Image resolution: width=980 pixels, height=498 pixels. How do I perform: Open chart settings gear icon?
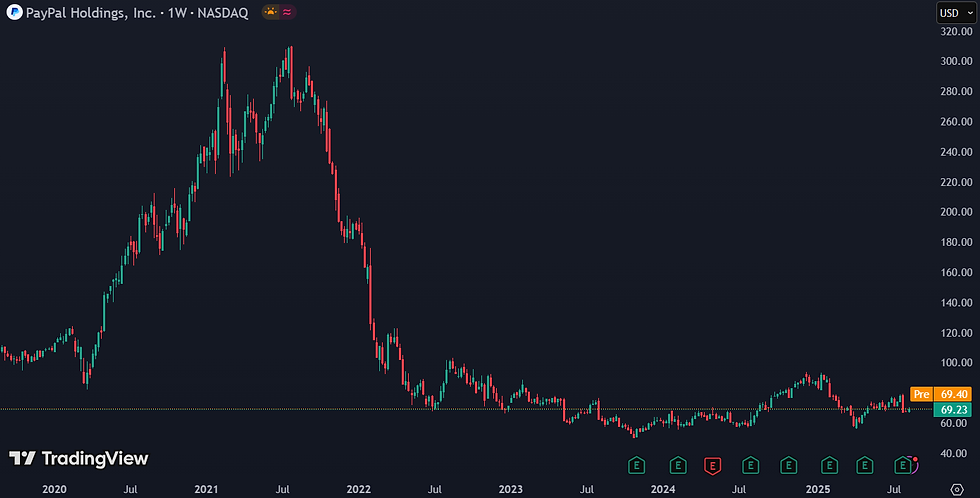pos(957,489)
